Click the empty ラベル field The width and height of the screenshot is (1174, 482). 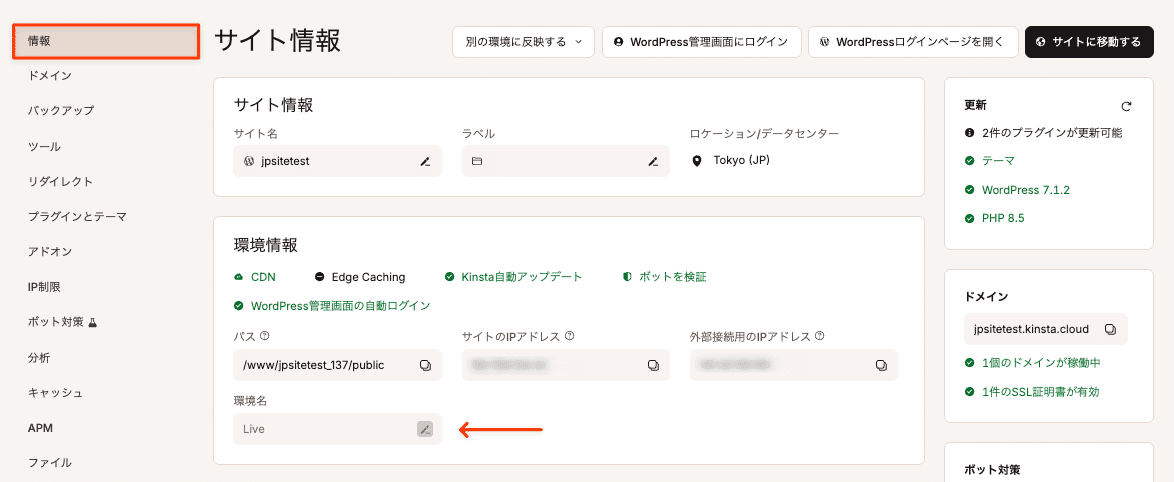click(565, 161)
